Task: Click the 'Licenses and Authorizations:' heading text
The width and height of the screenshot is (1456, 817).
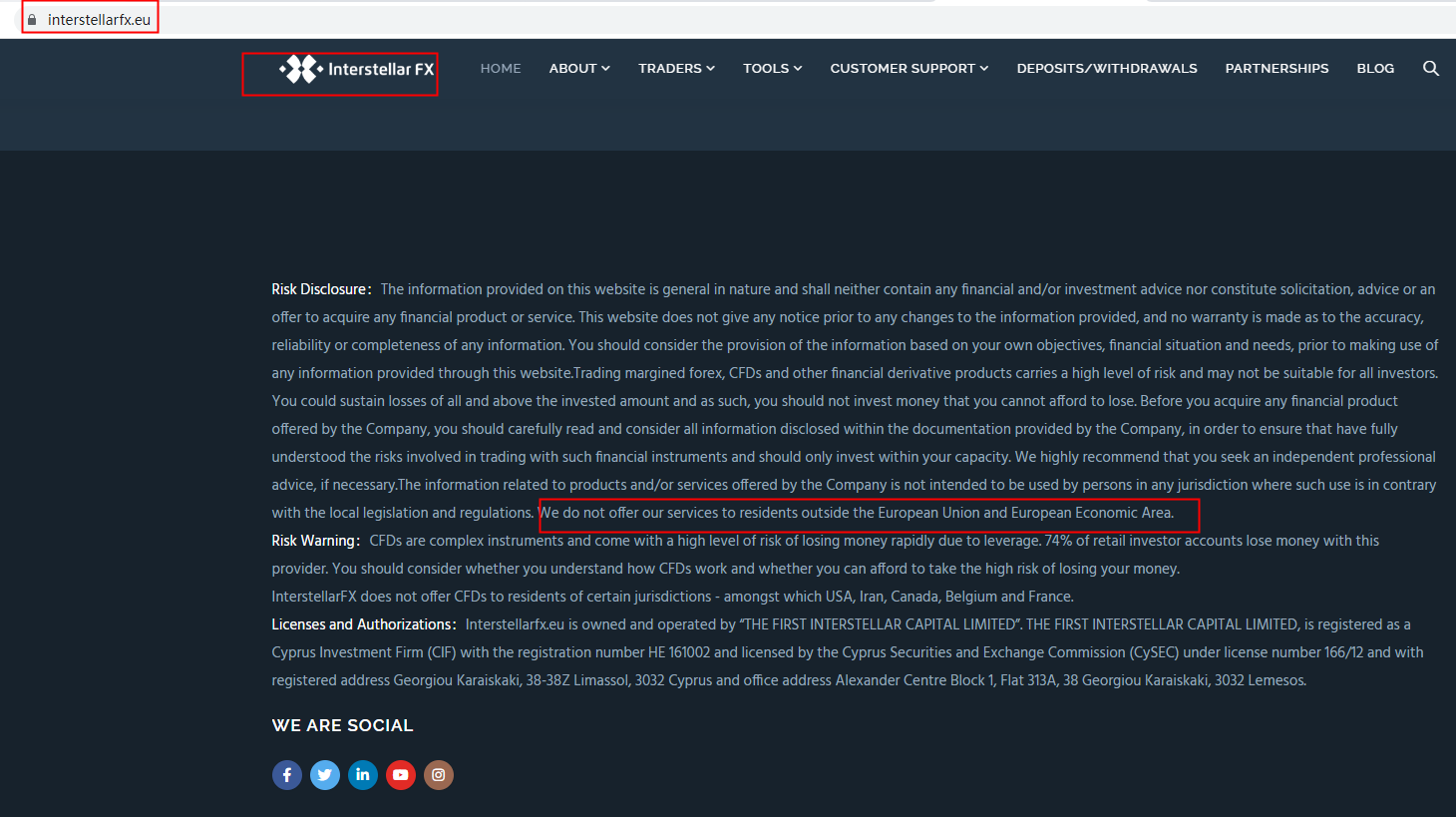Action: coord(364,624)
